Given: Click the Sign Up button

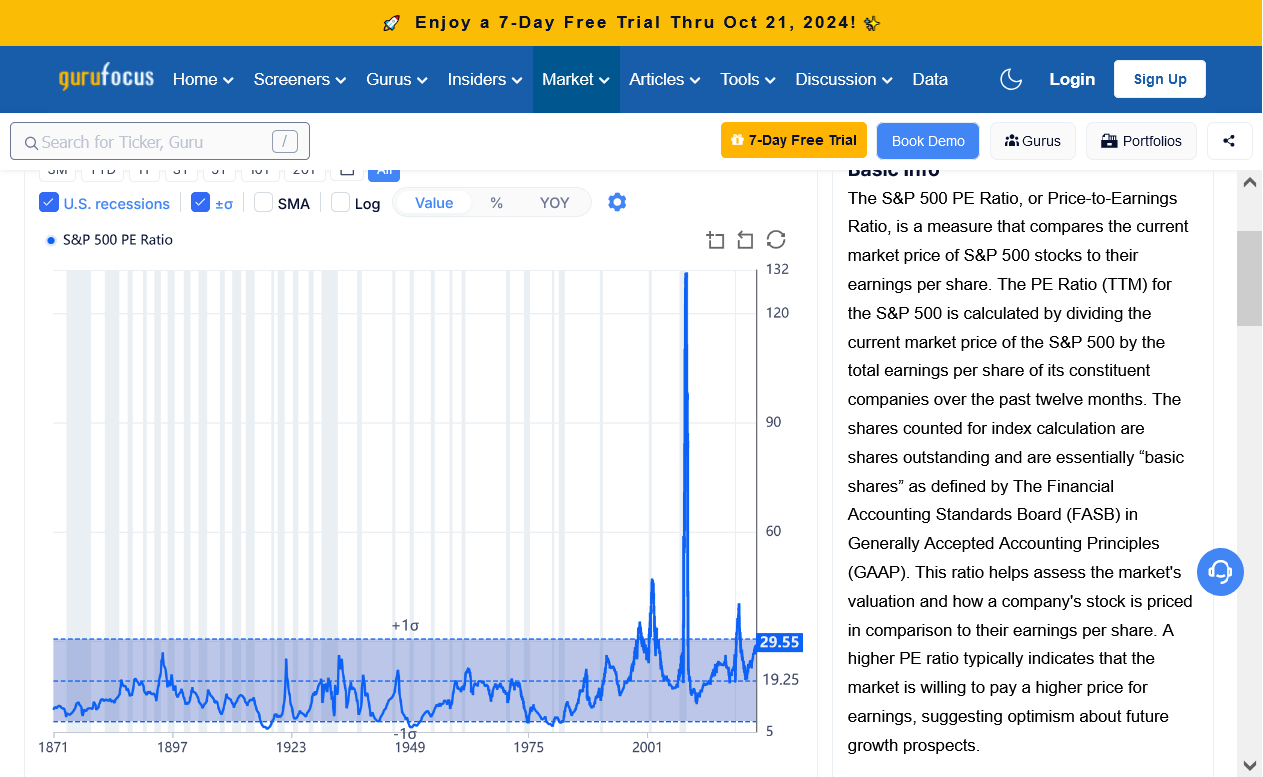Looking at the screenshot, I should point(1160,79).
